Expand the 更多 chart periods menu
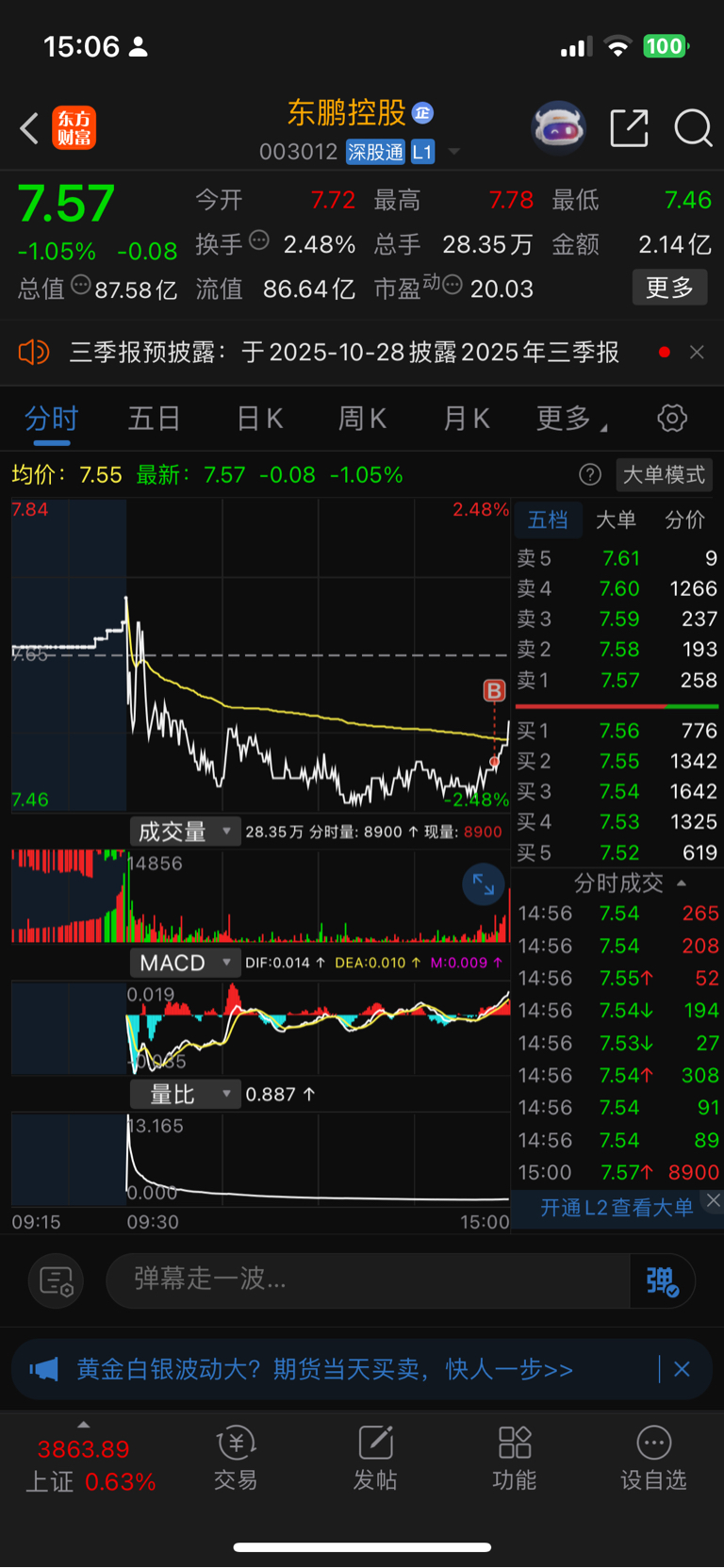The height and width of the screenshot is (1568, 724). [570, 419]
